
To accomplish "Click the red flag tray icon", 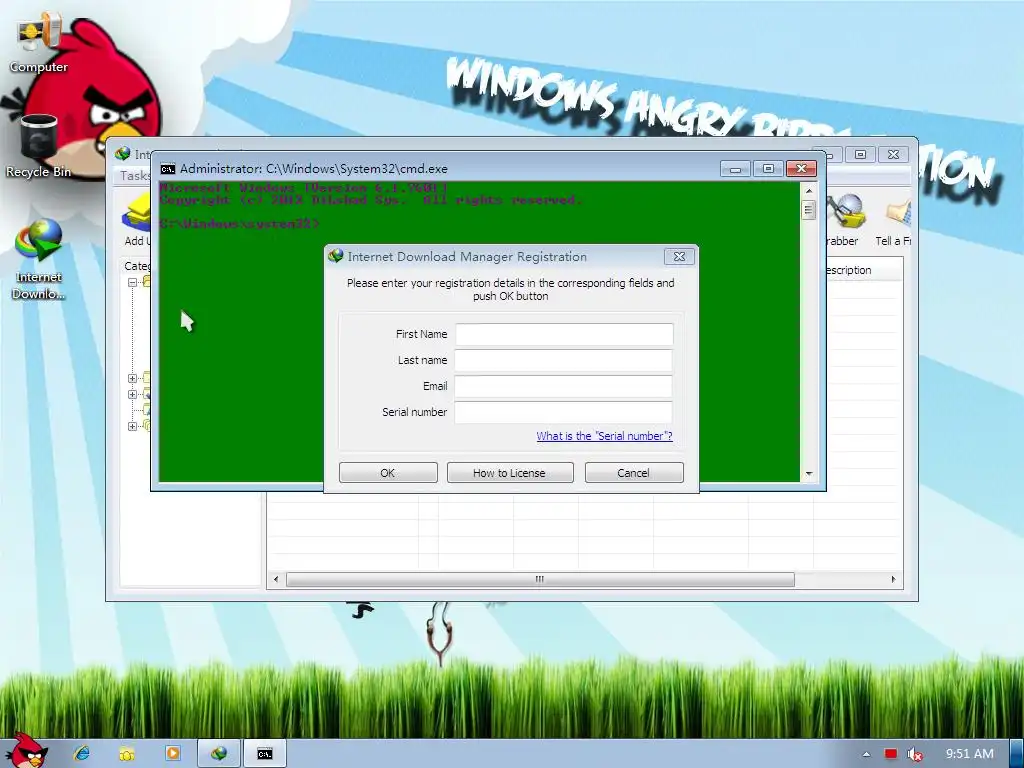I will tap(891, 754).
